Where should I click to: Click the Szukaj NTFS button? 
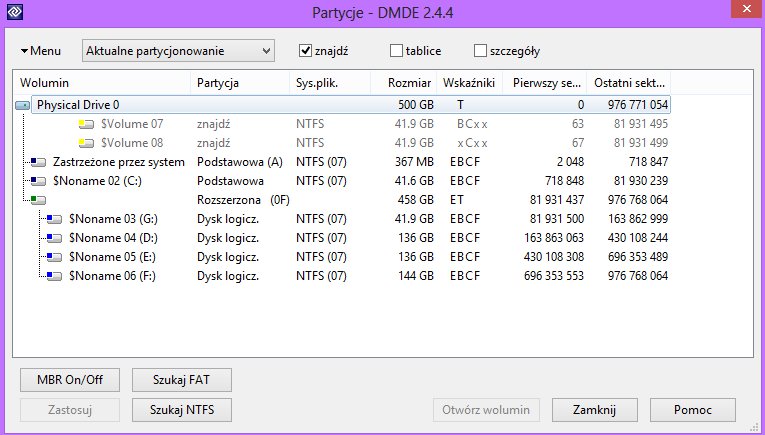pos(181,410)
